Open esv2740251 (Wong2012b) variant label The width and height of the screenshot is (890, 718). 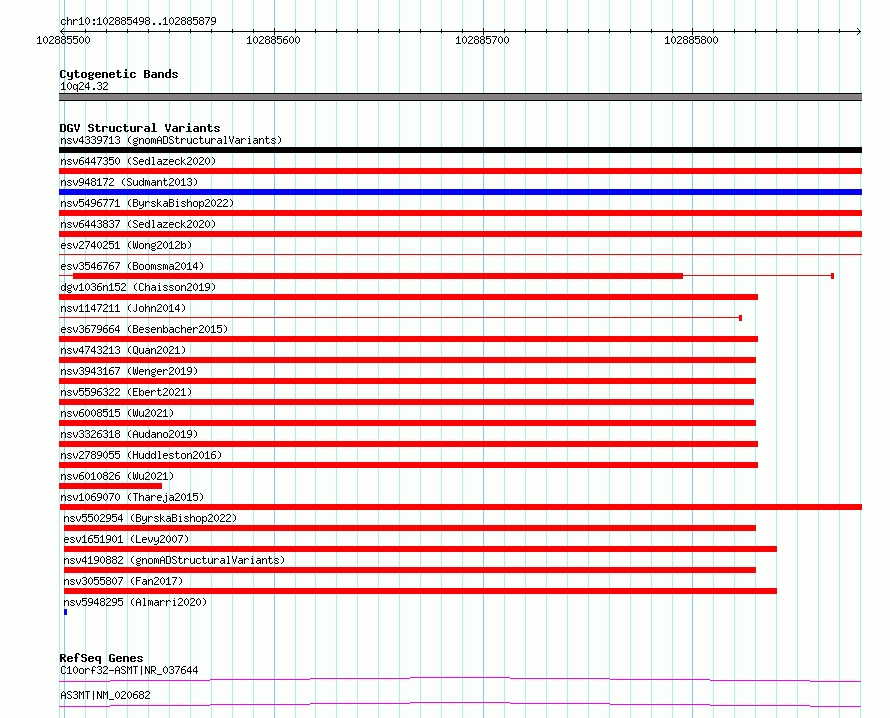126,245
